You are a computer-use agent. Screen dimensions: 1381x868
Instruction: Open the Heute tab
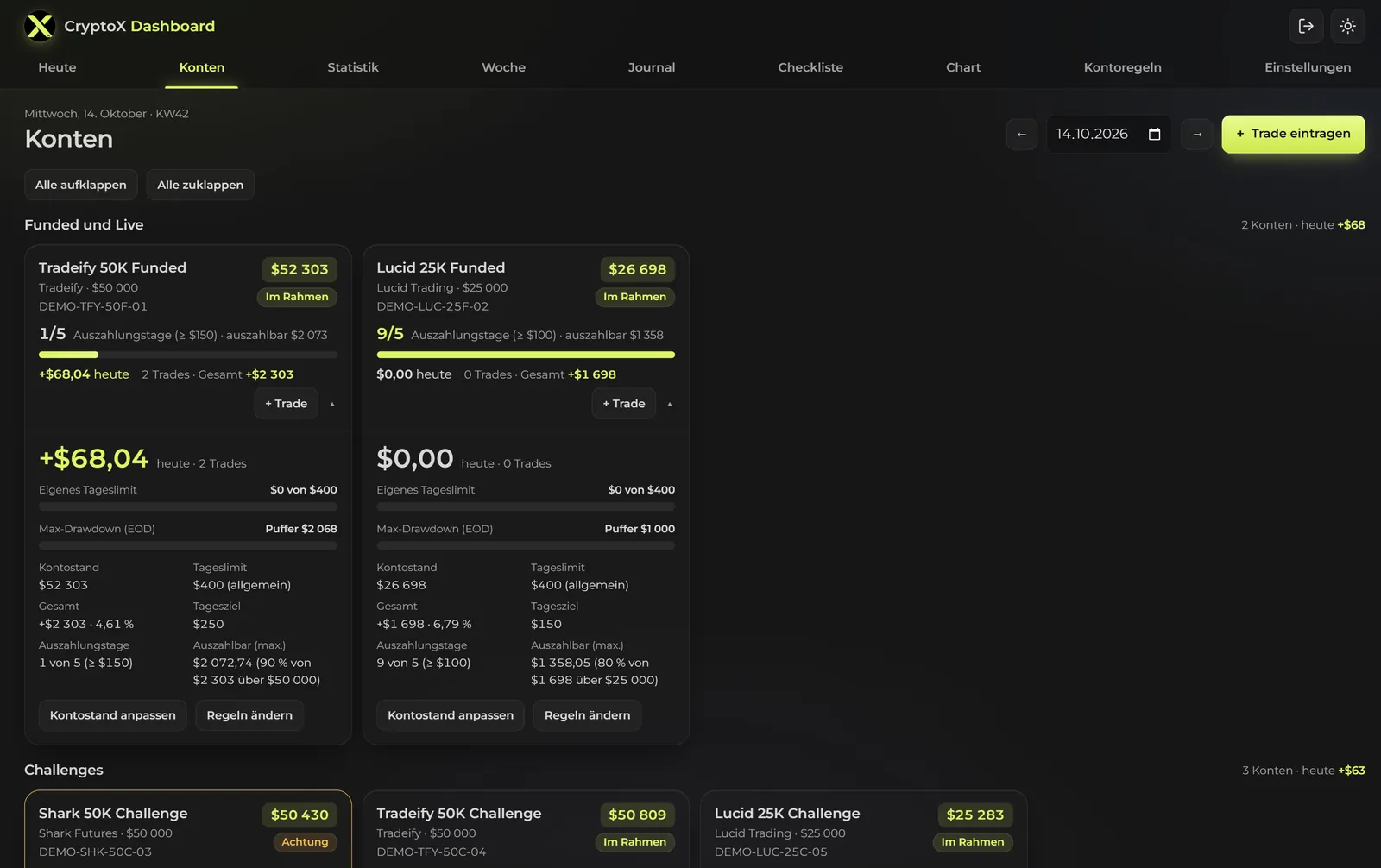click(x=57, y=67)
